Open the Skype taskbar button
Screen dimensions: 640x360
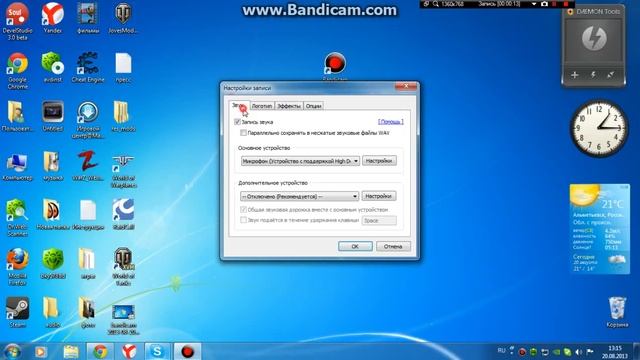[157, 351]
